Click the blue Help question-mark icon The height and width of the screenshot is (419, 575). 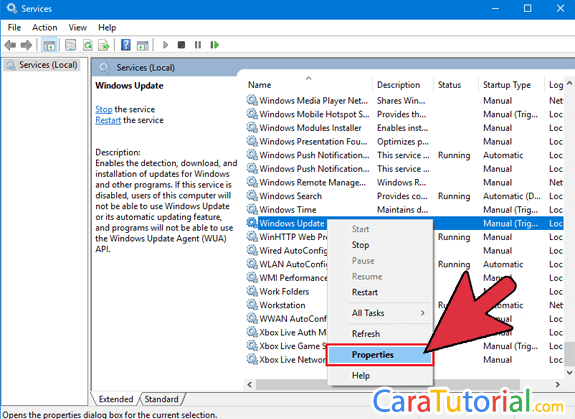126,45
